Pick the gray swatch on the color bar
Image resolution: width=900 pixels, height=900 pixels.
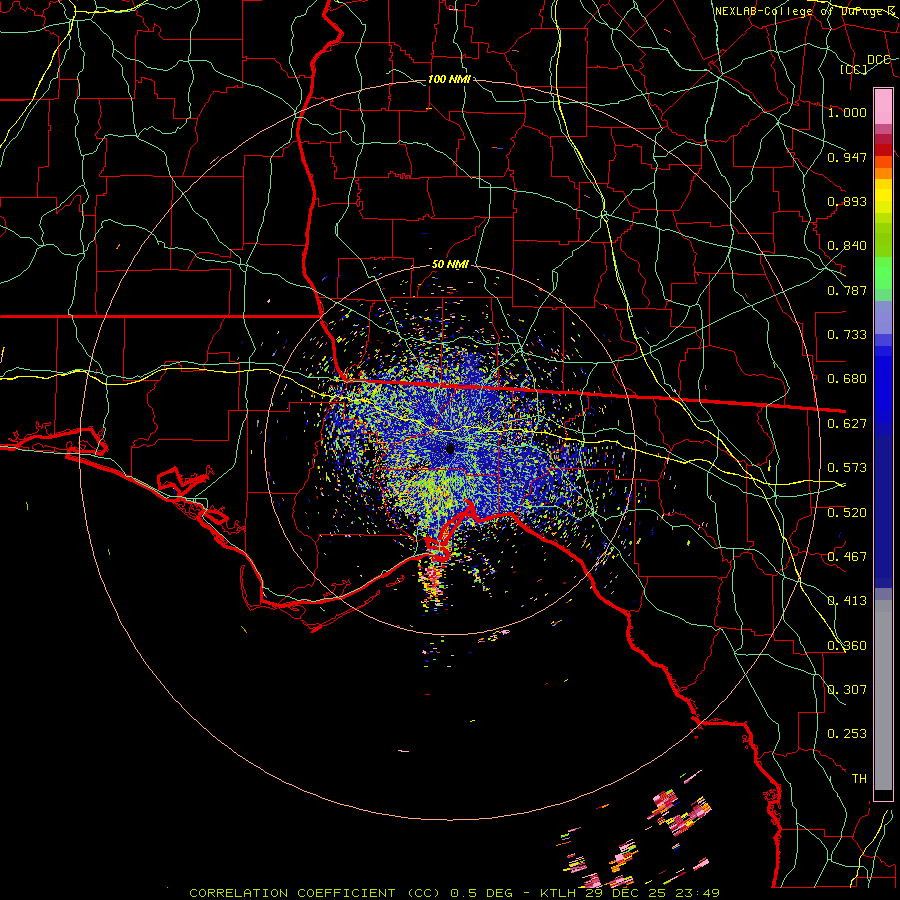click(x=883, y=695)
